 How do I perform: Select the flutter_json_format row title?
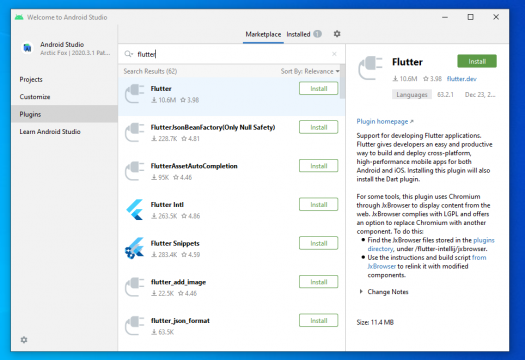pos(180,321)
